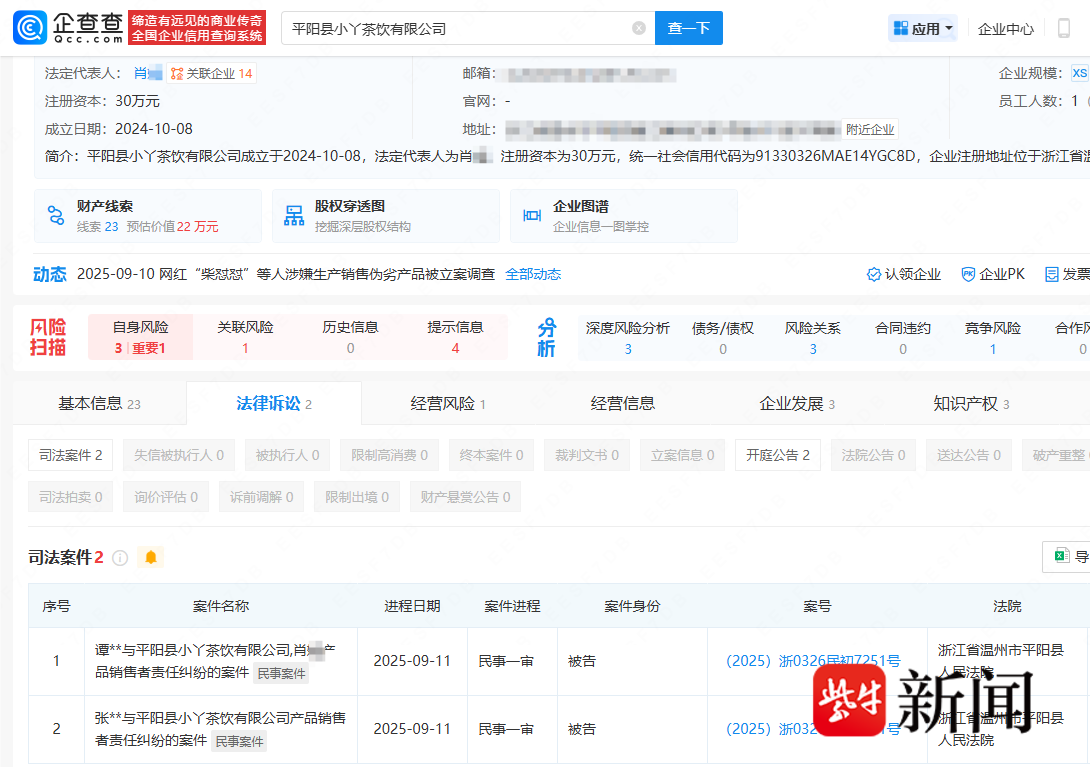This screenshot has height=767, width=1090.
Task: Open 风险关系 analysis
Action: coord(813,338)
